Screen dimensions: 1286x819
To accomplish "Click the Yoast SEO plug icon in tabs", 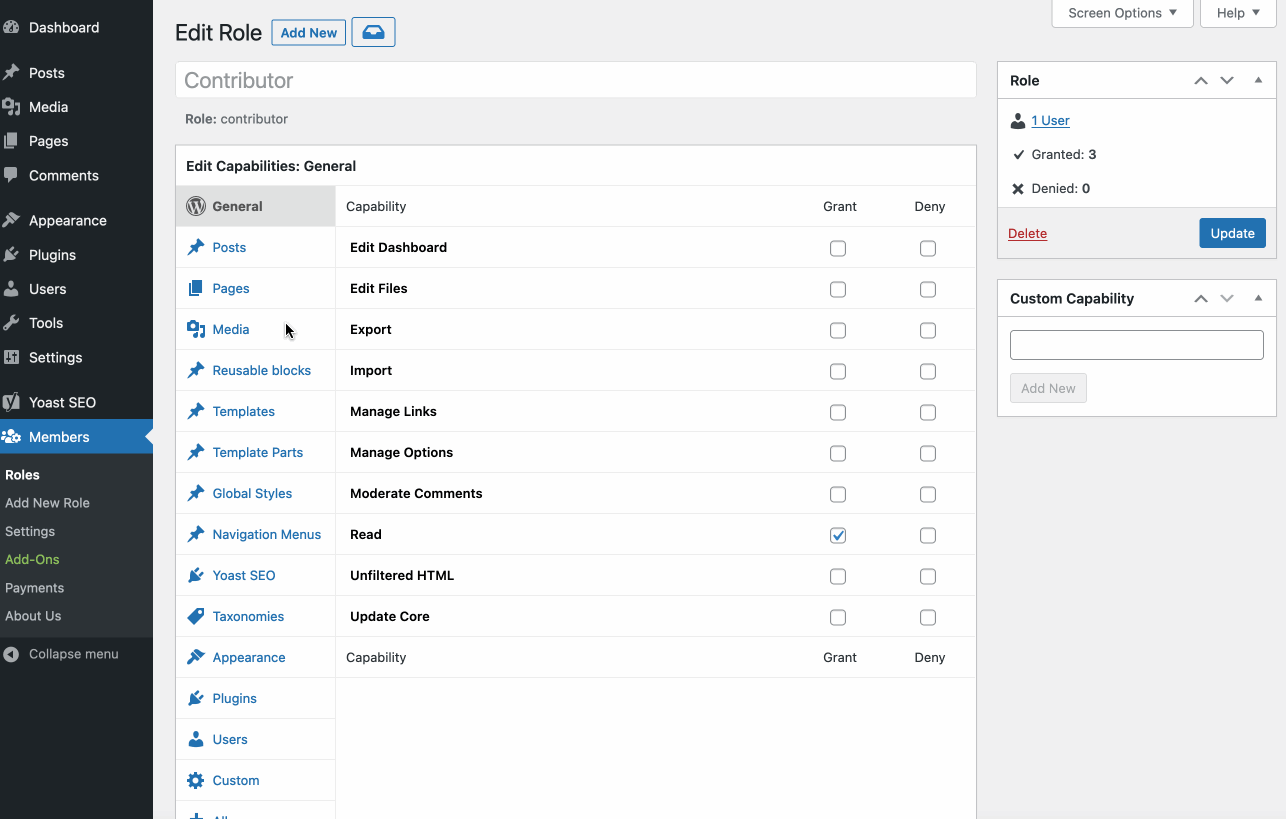I will [x=196, y=575].
